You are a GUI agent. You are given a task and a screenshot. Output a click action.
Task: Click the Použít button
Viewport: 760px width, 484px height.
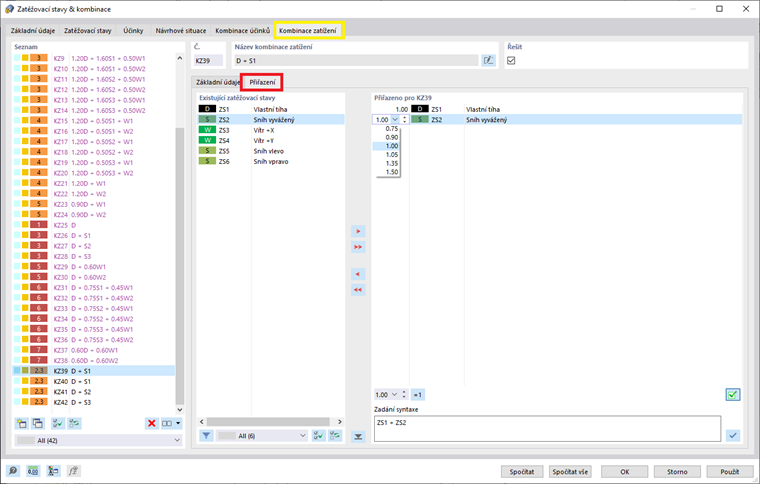coord(729,471)
